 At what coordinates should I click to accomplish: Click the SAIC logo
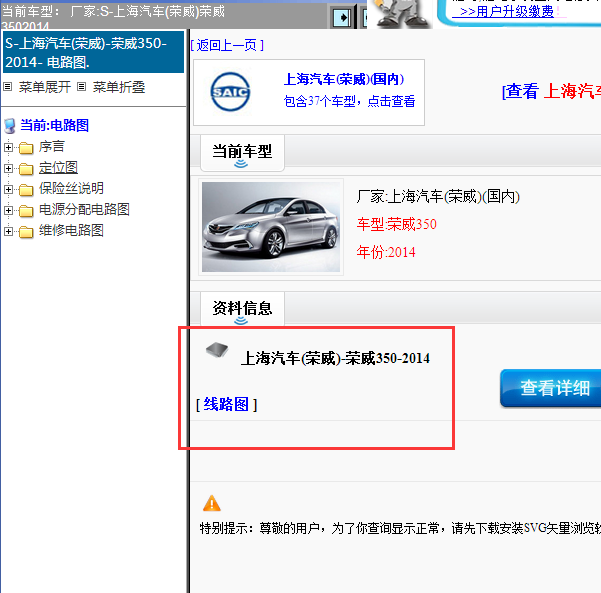click(230, 92)
